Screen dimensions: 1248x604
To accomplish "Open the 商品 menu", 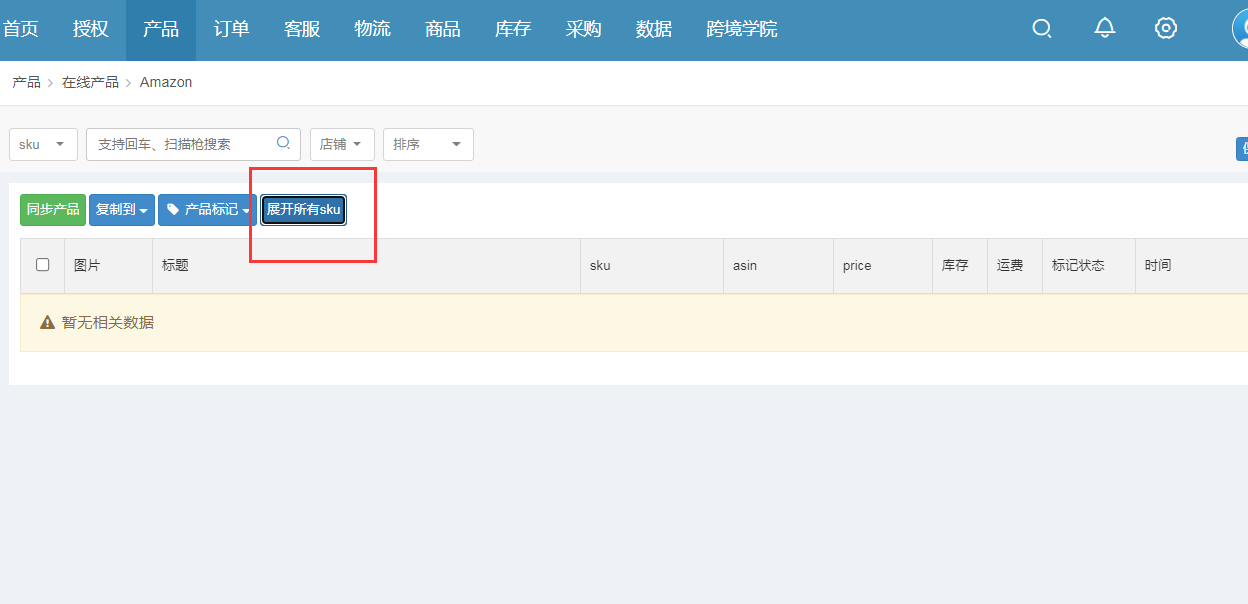I will [x=443, y=29].
